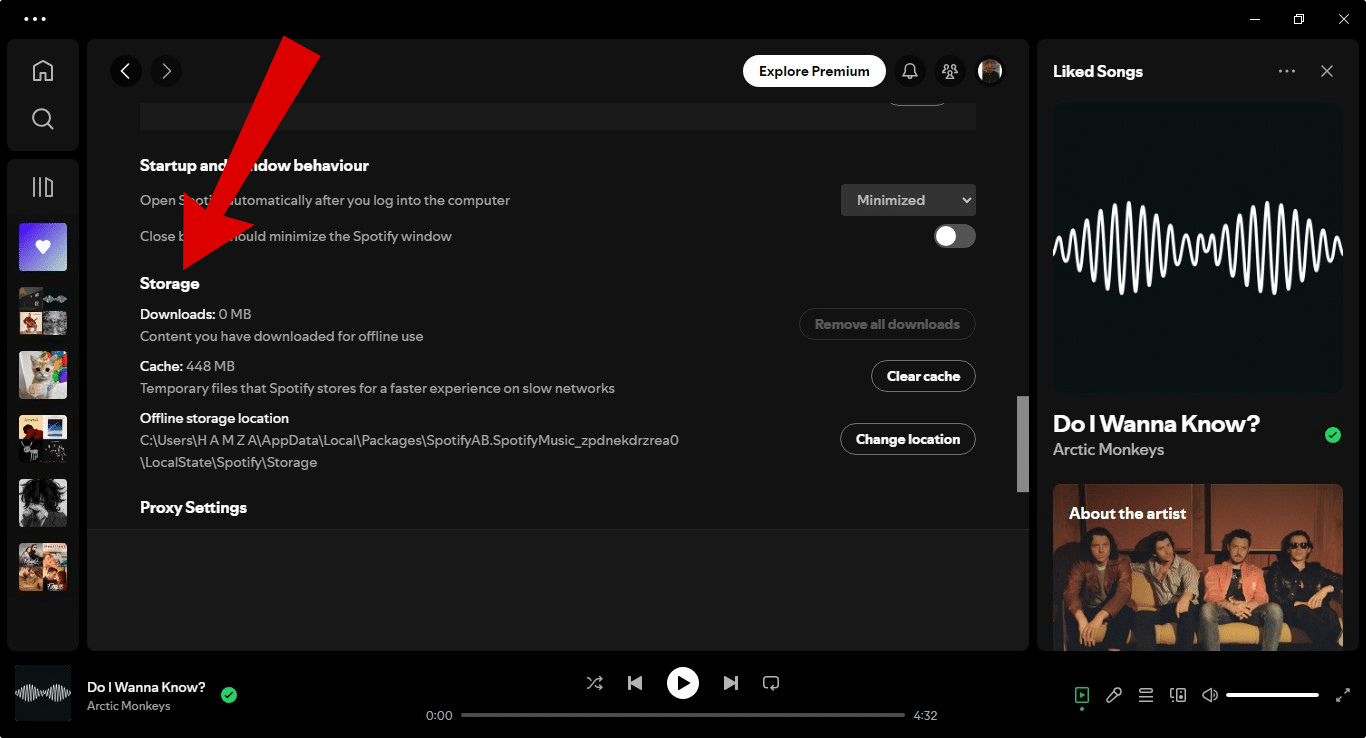The image size is (1366, 738).
Task: Click the Change location button
Action: 908,439
